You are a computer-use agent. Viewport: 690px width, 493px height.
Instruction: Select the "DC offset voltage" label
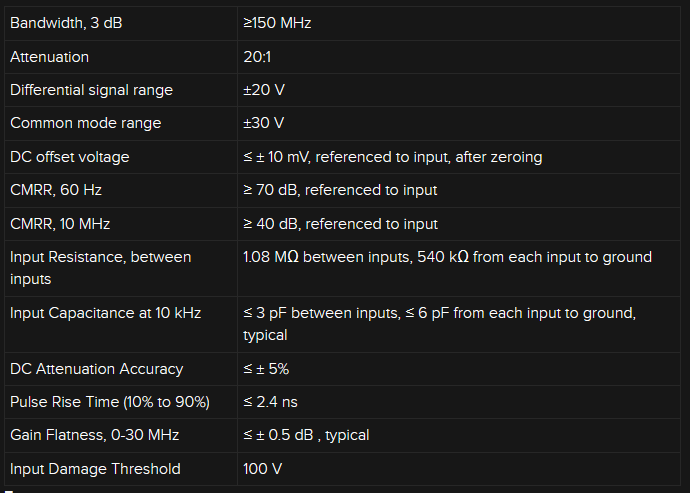click(69, 157)
